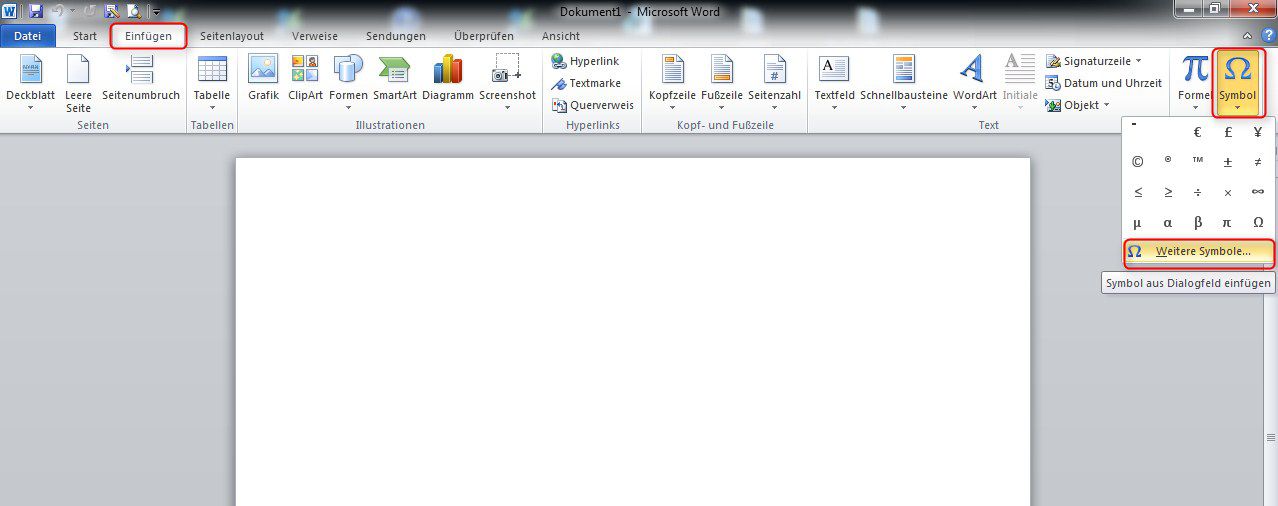Click the Formel pi icon
This screenshot has width=1278, height=506.
click(x=1194, y=68)
